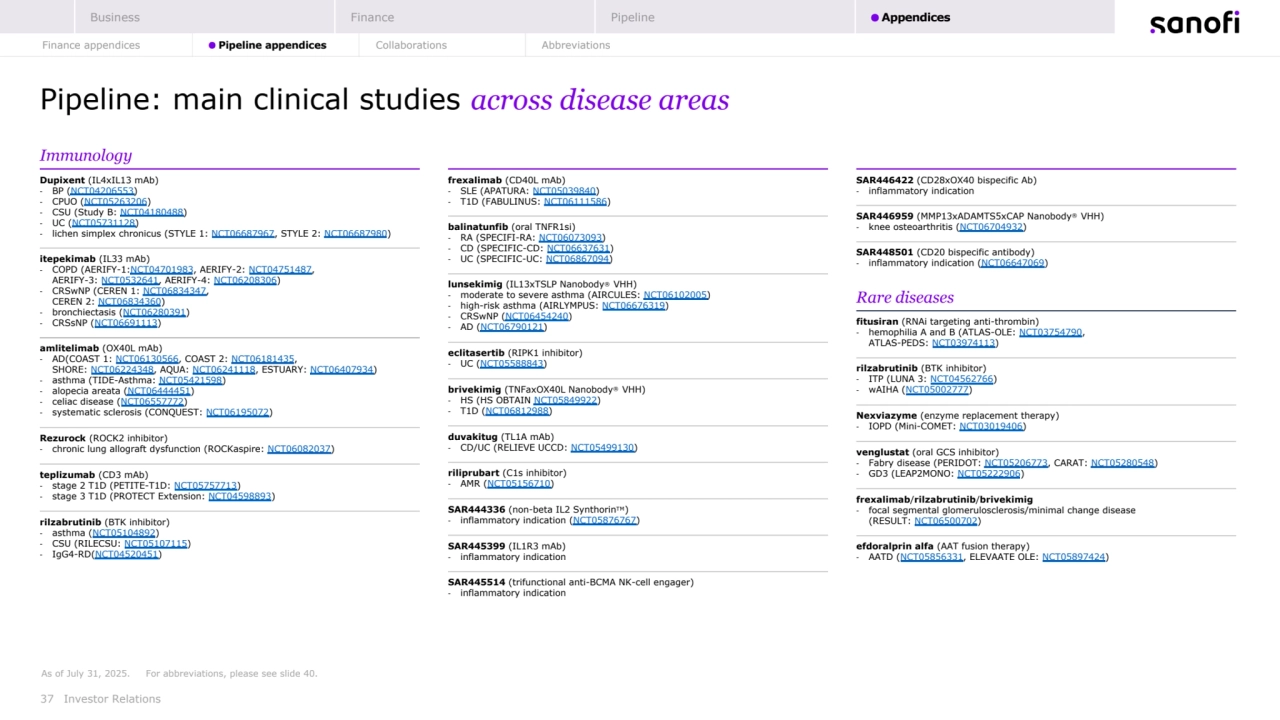This screenshot has height=720, width=1280.
Task: Open AERIFY-1 link NCT04701983
Action: [x=162, y=270]
